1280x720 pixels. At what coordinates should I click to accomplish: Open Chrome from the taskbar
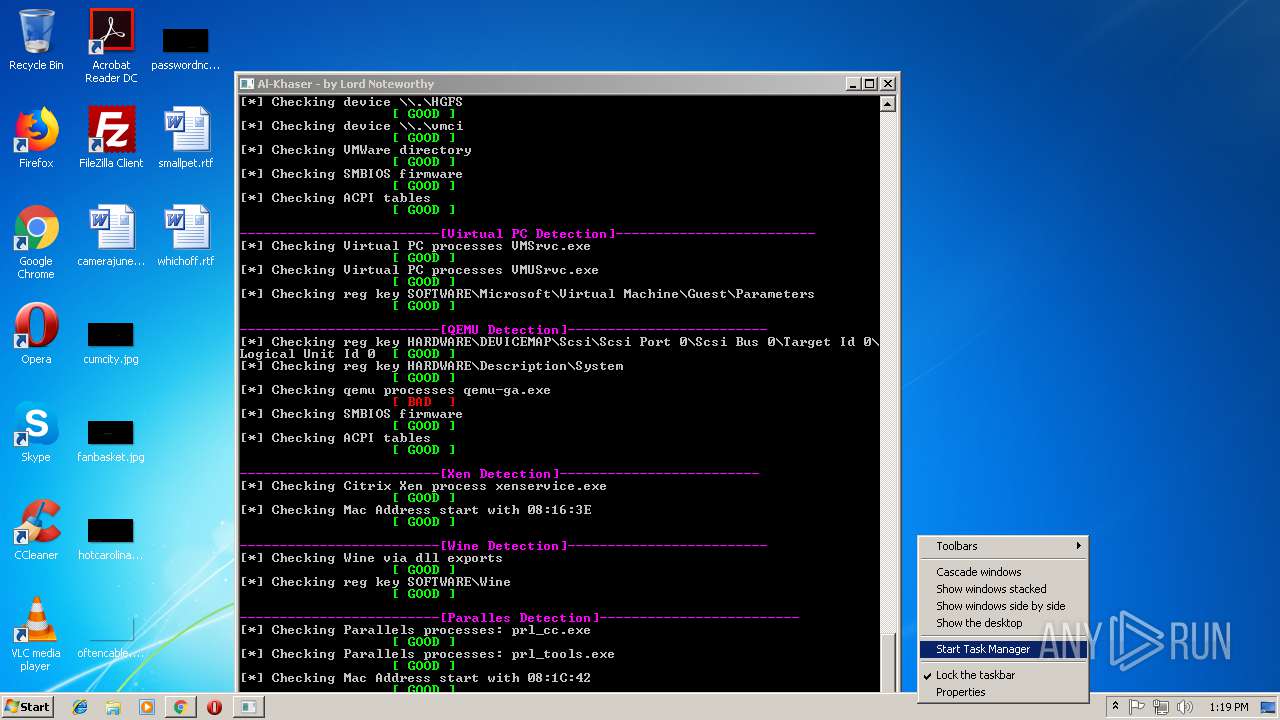[x=180, y=707]
